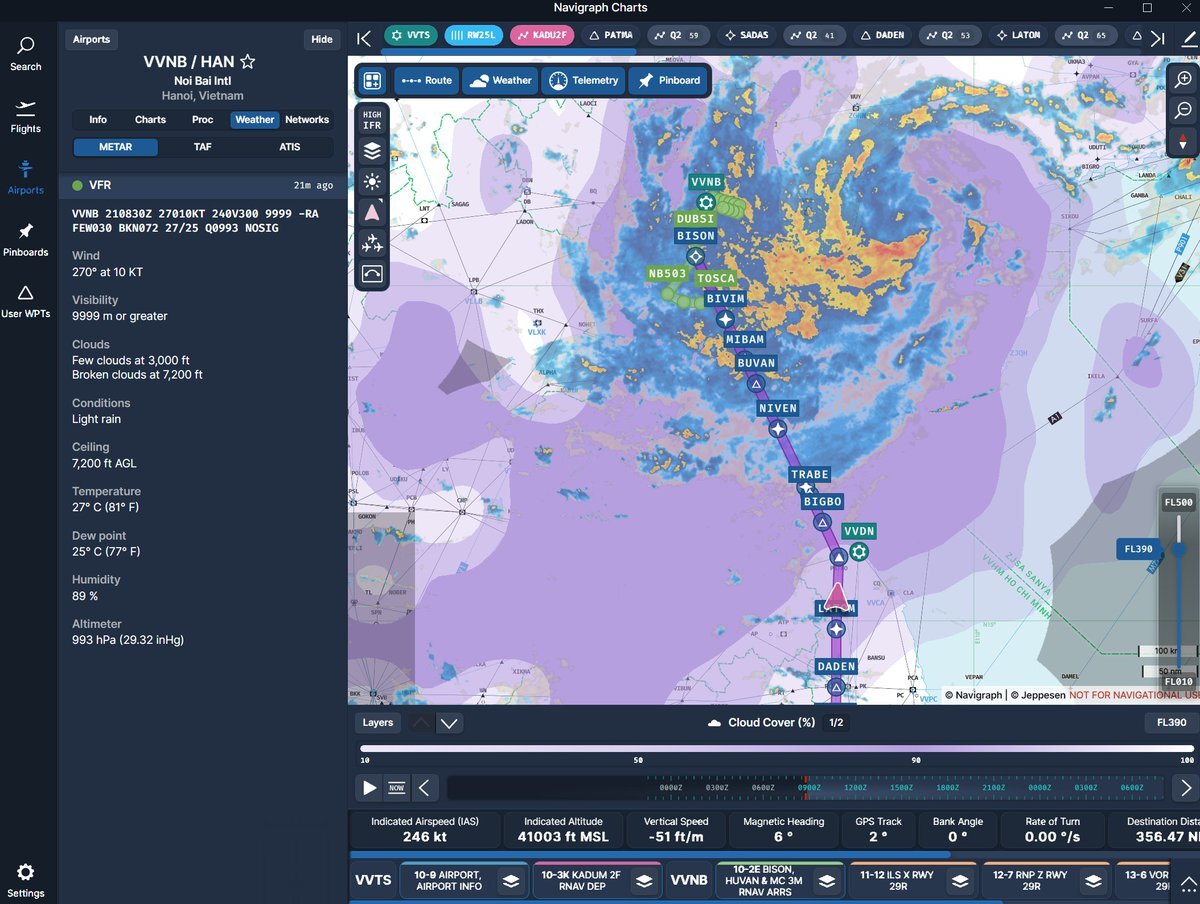The height and width of the screenshot is (904, 1200).
Task: Toggle the HIGH IFR map mode
Action: pyautogui.click(x=372, y=120)
